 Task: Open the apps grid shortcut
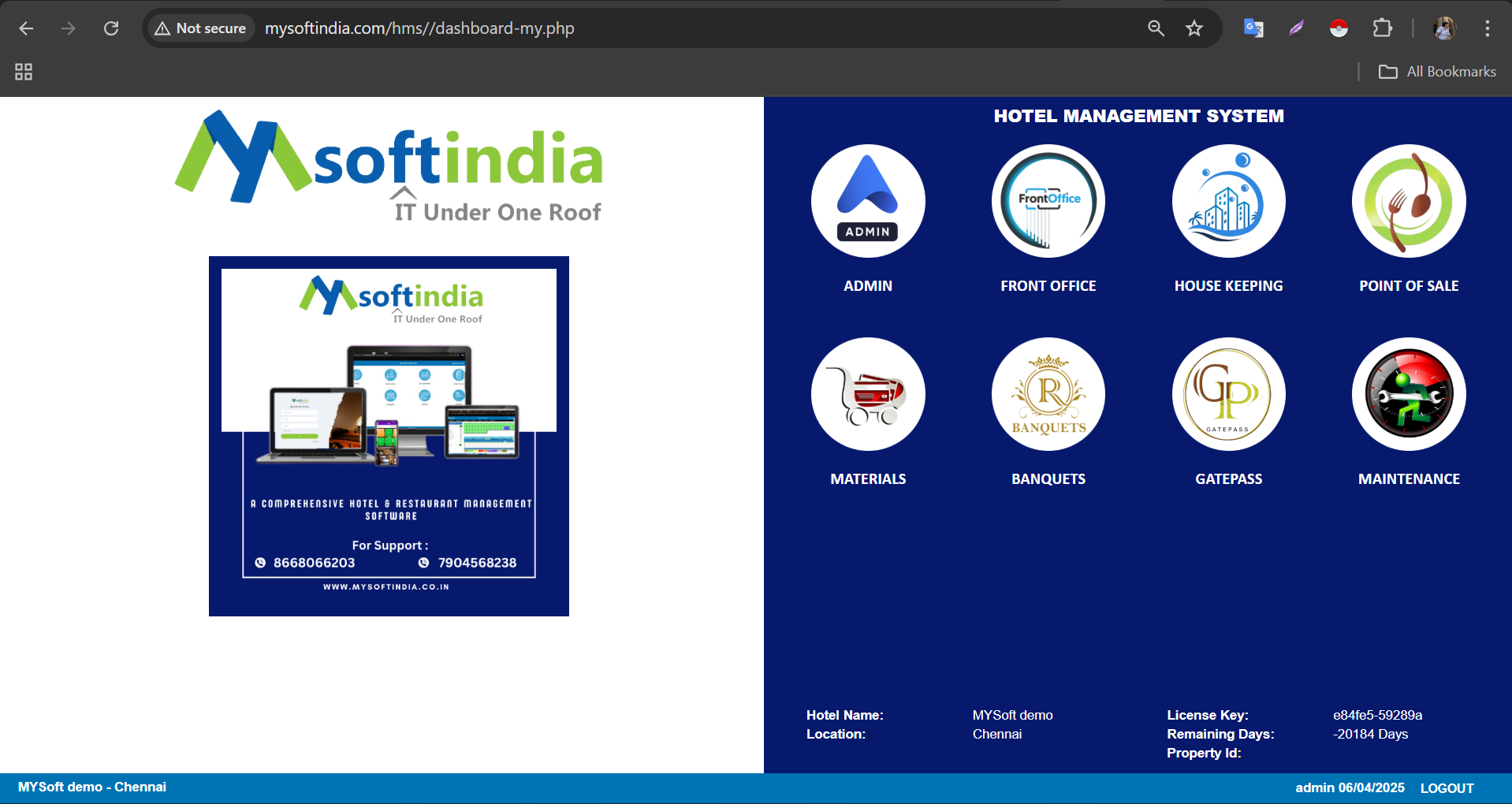coord(24,72)
